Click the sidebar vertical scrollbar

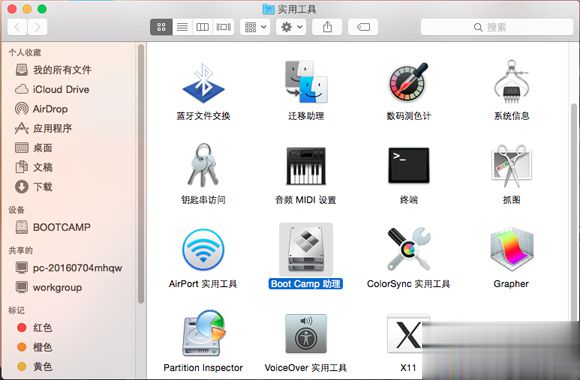point(141,174)
